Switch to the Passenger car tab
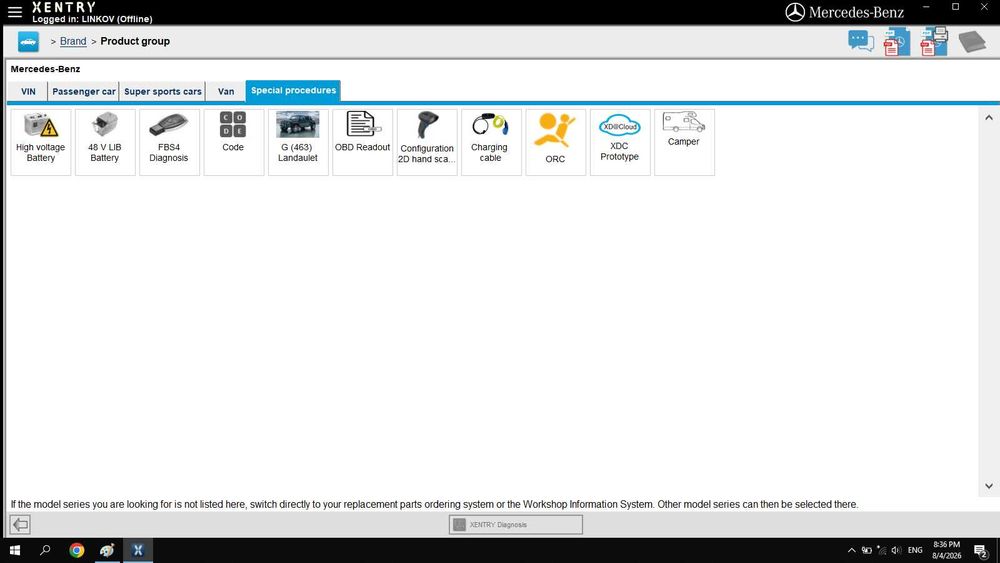 pyautogui.click(x=84, y=91)
